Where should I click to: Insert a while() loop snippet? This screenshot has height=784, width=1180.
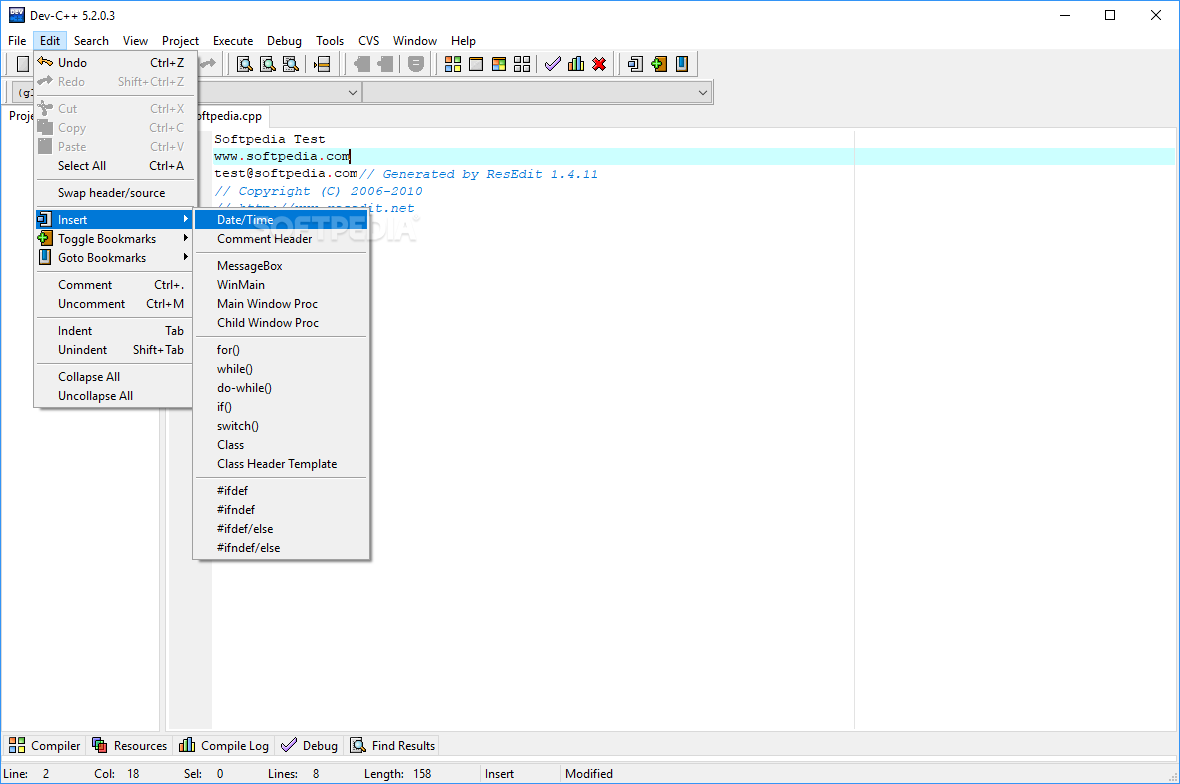coord(281,369)
